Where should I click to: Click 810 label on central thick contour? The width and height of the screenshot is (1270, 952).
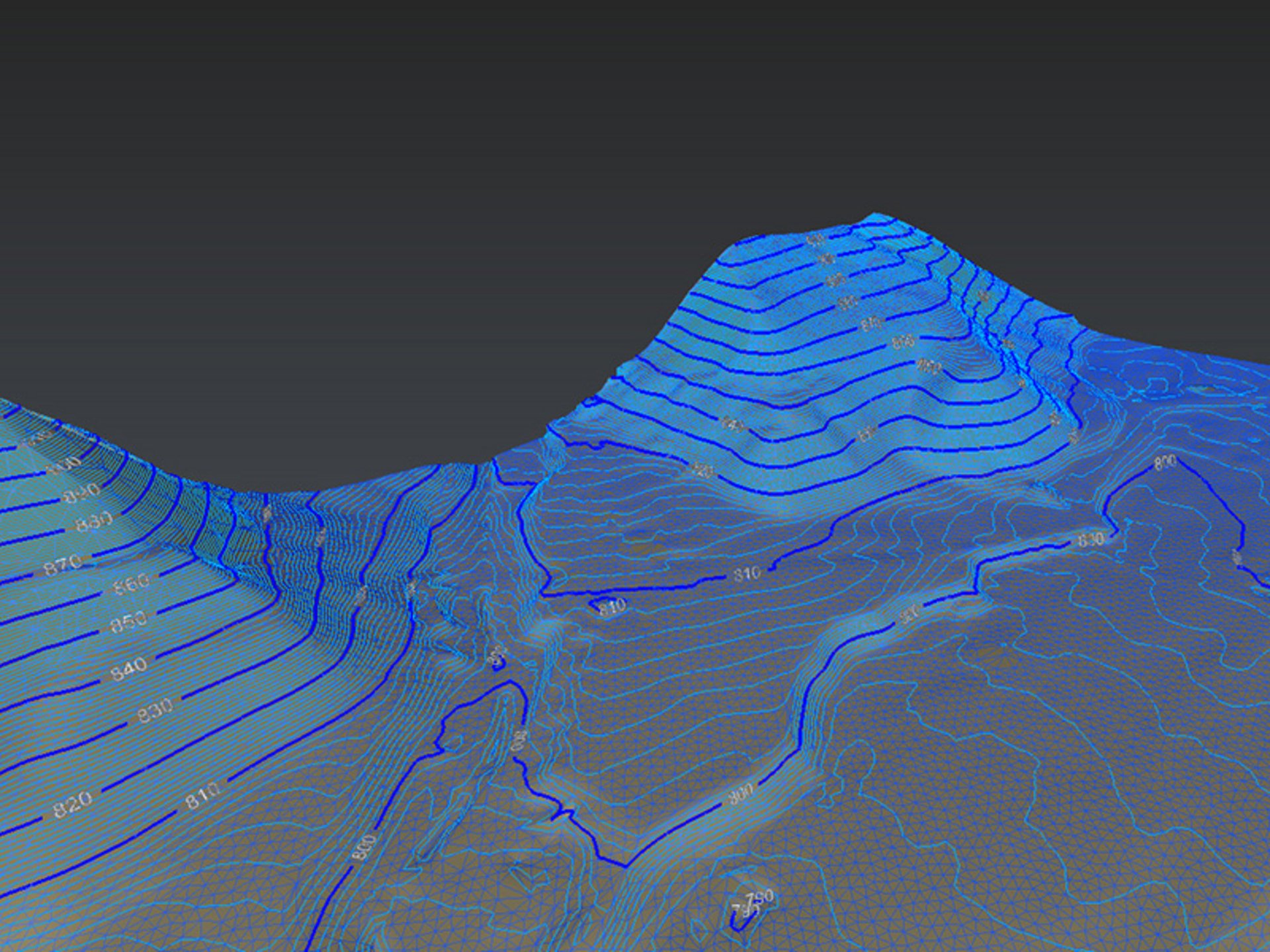point(746,574)
